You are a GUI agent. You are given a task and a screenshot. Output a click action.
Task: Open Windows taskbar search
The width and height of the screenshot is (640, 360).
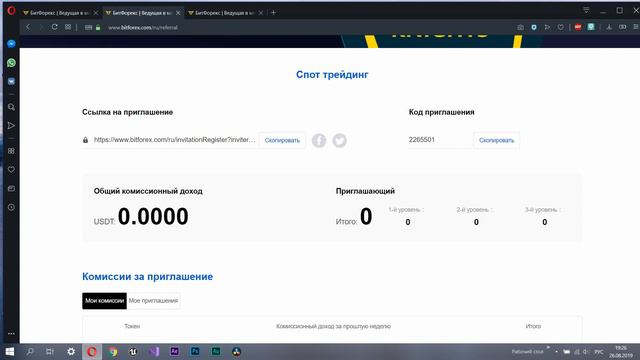(x=30, y=351)
